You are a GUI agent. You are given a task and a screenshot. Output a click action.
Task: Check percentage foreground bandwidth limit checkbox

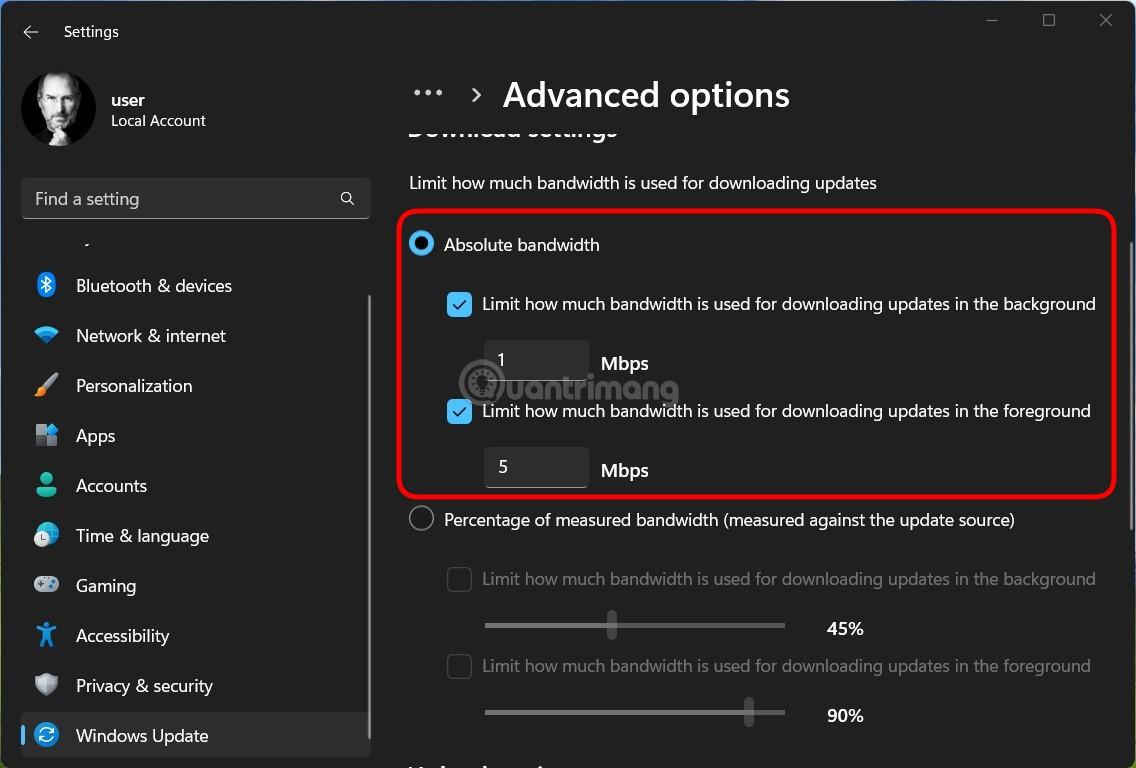459,667
